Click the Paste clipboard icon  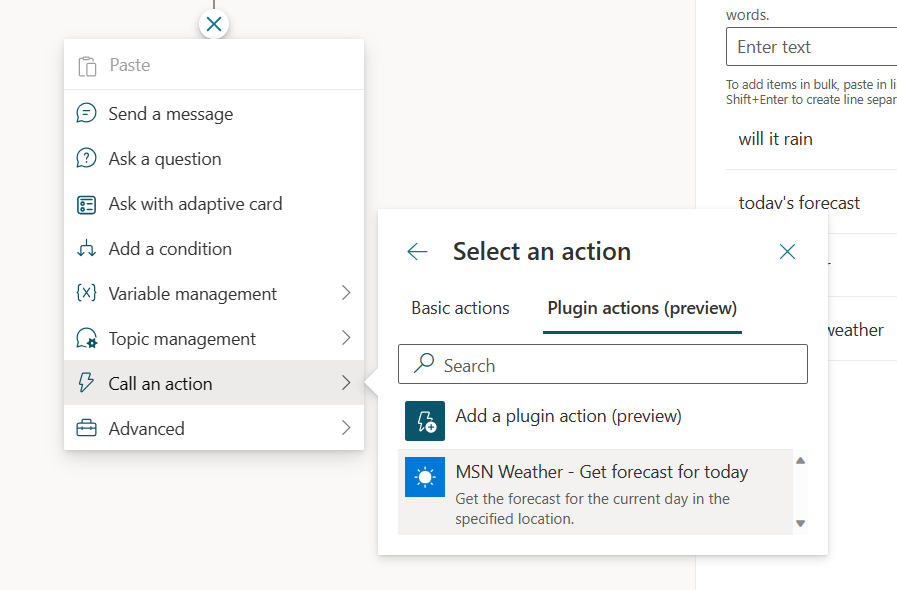tap(87, 66)
